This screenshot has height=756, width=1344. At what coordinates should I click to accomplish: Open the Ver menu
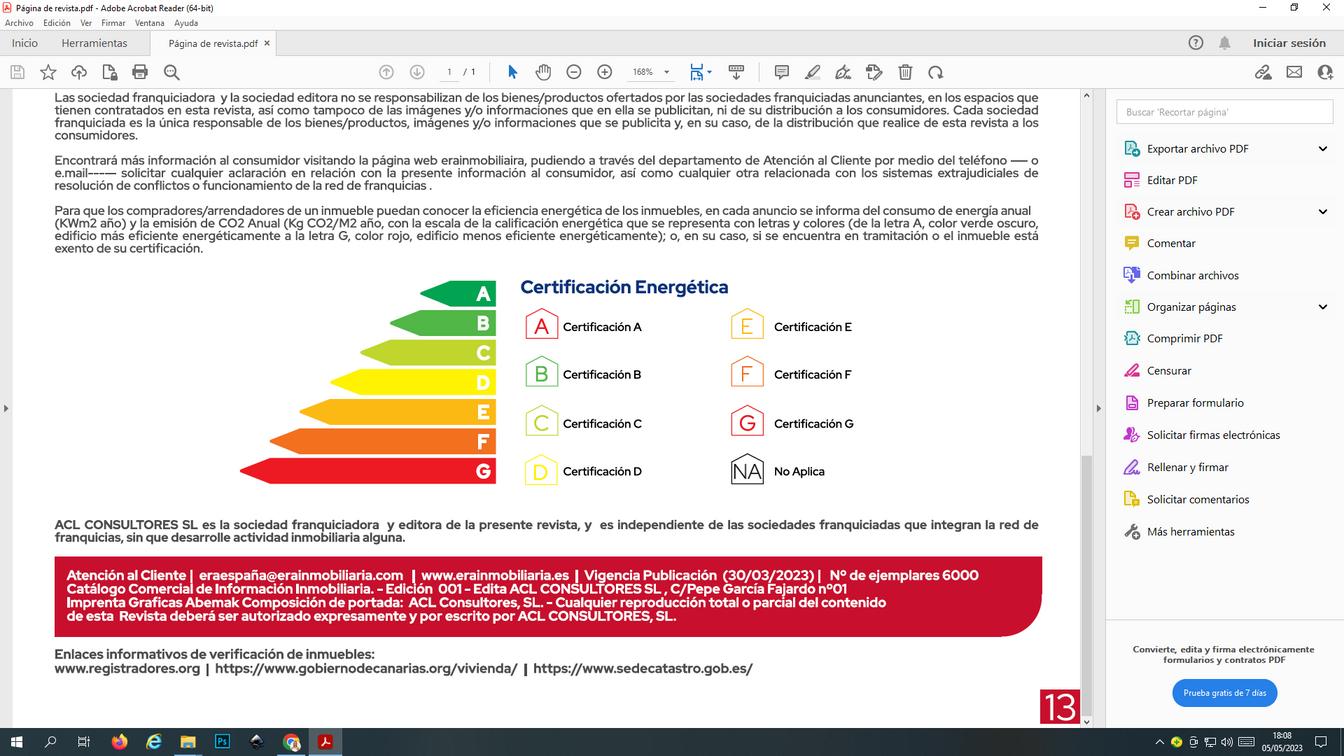(x=86, y=23)
